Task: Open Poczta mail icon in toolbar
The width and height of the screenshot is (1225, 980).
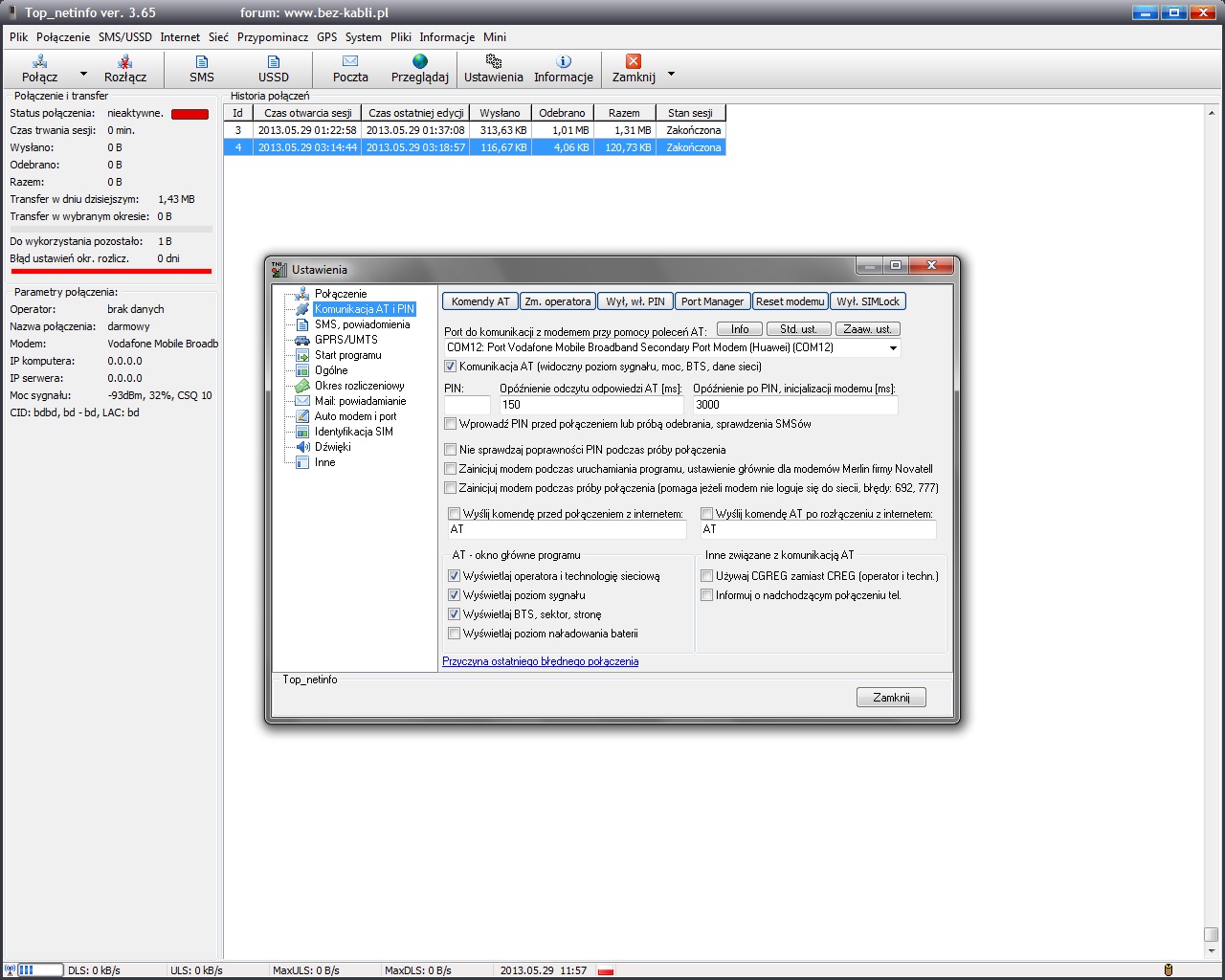Action: pos(350,62)
